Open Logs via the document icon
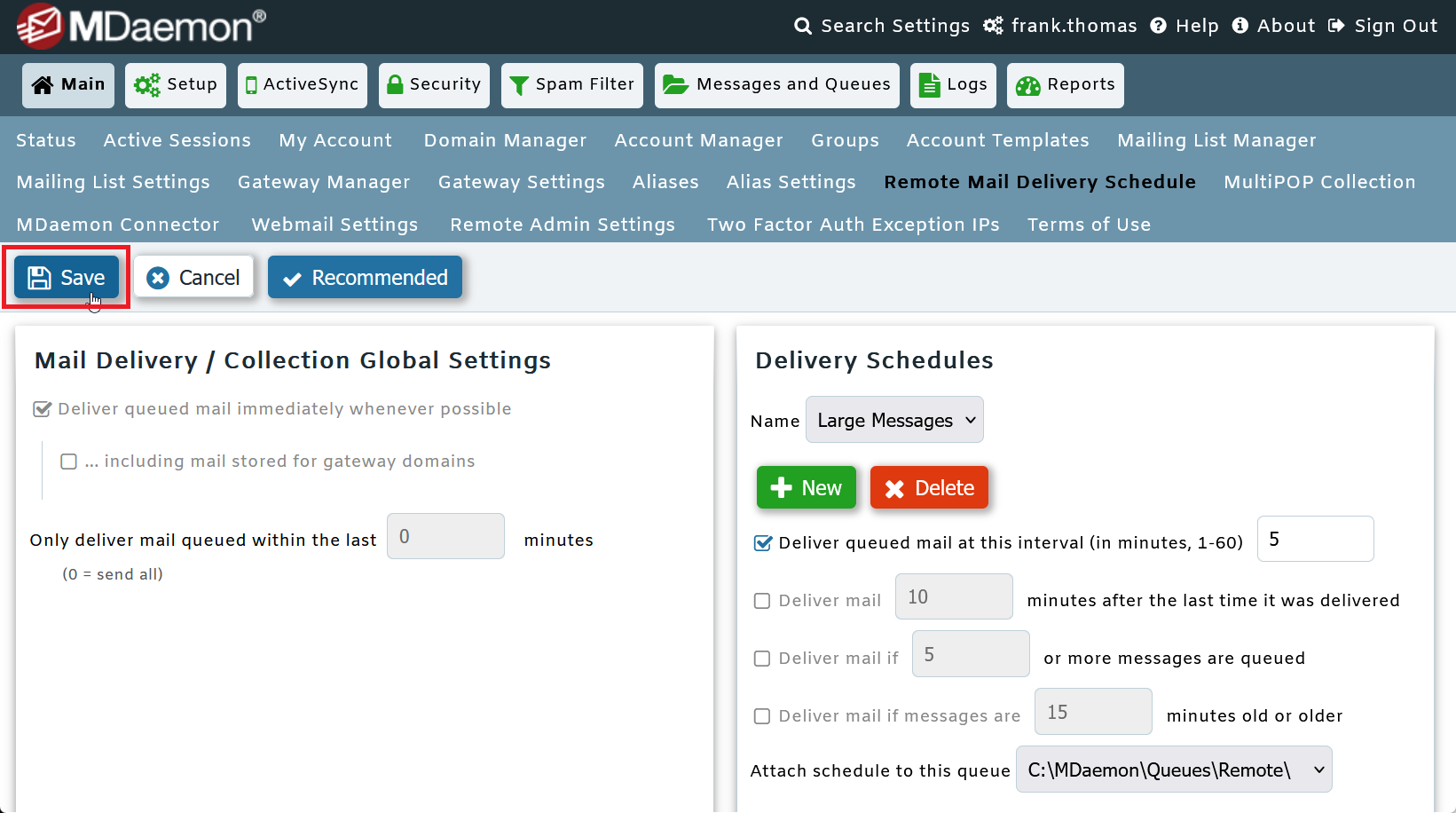 click(930, 84)
